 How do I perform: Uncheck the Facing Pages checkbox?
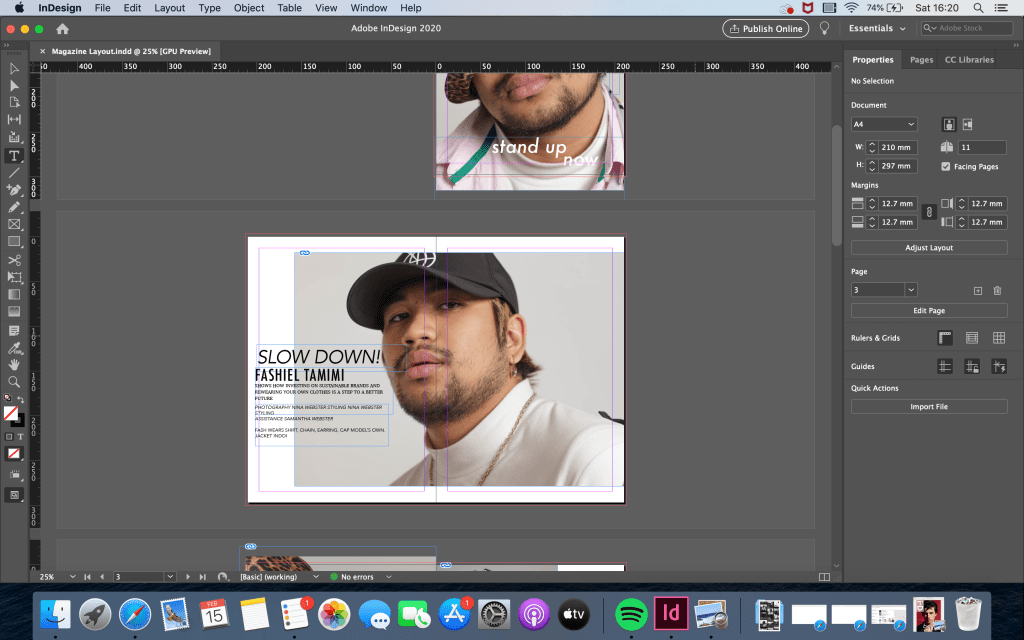tap(946, 166)
